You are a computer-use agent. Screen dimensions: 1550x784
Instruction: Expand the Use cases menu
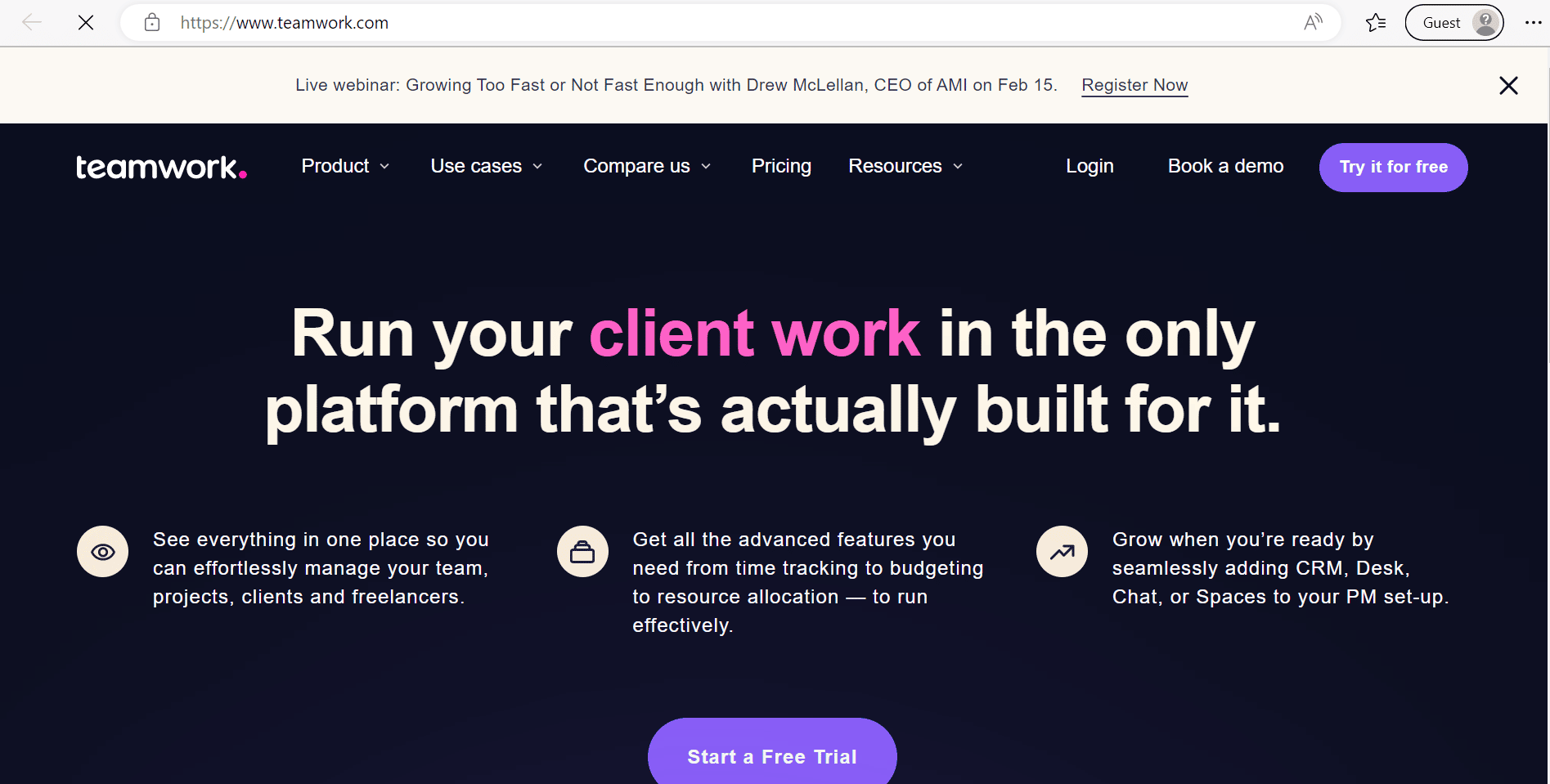pyautogui.click(x=487, y=166)
